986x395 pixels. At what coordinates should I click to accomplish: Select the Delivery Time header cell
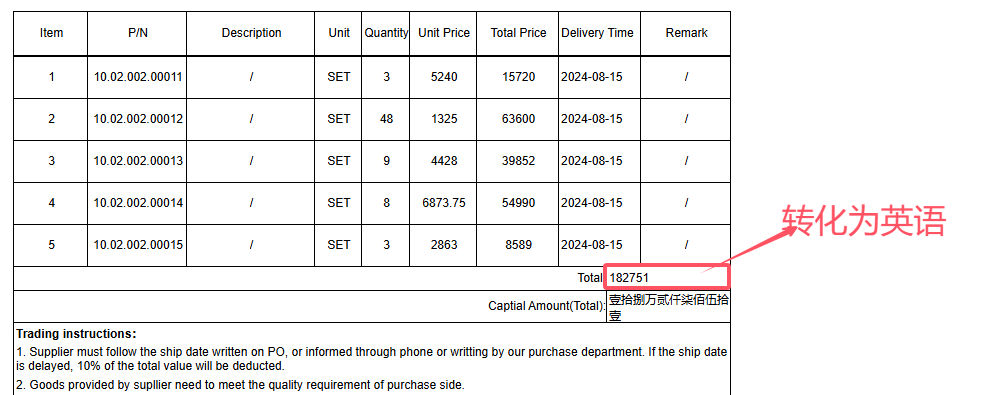point(597,33)
